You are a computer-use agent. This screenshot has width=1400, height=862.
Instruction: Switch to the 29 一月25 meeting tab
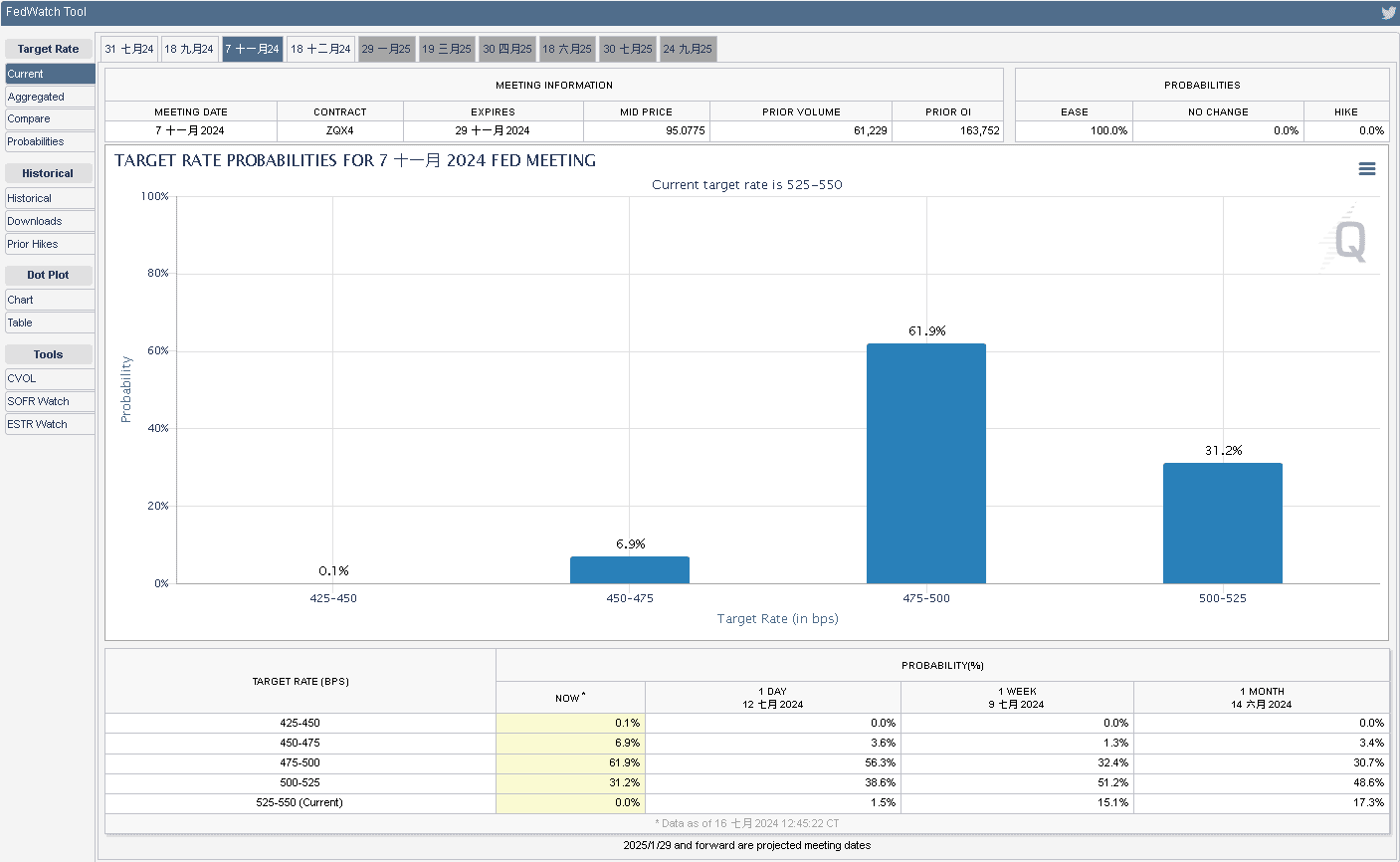click(x=386, y=49)
